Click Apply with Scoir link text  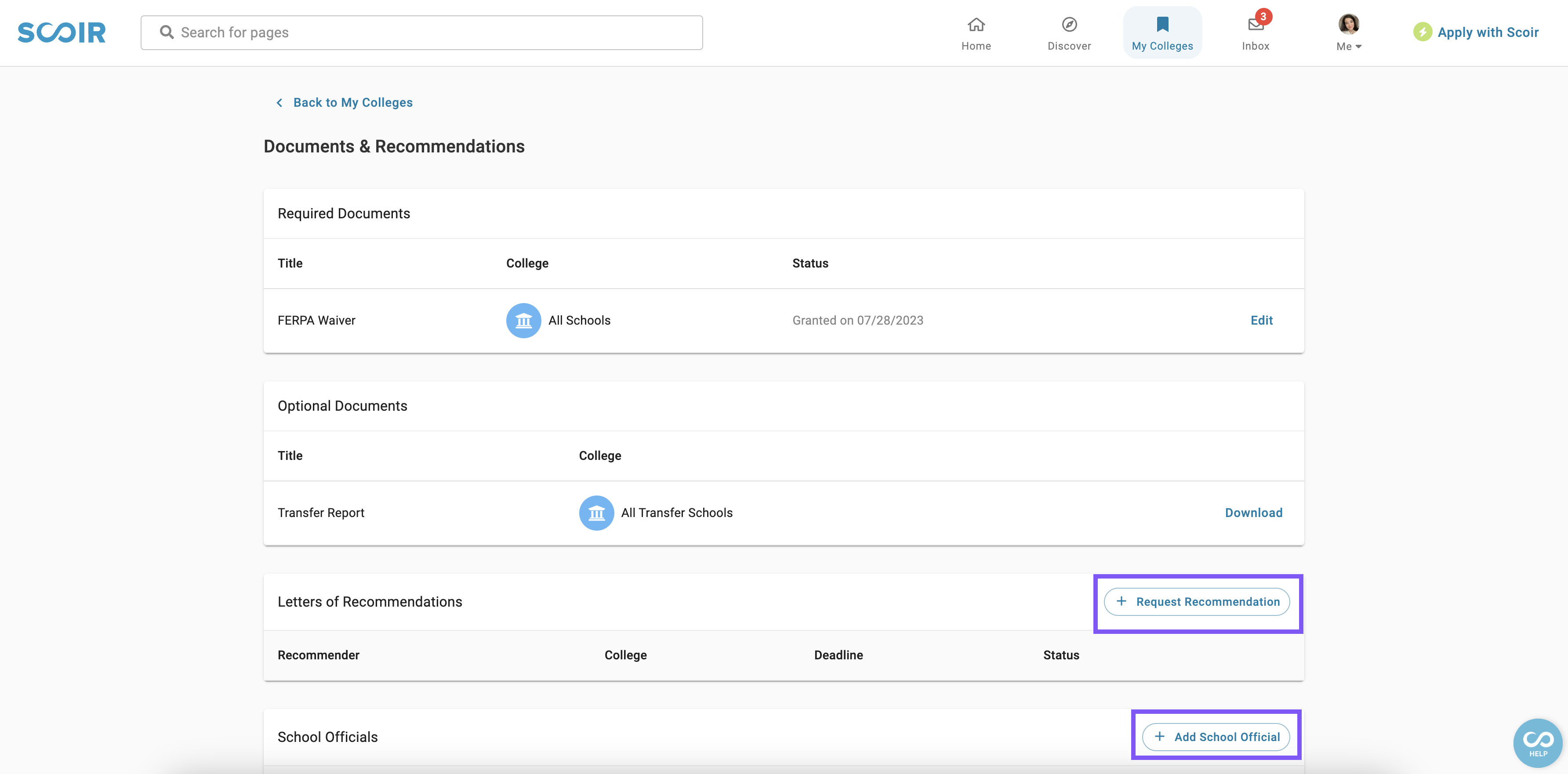[1488, 32]
